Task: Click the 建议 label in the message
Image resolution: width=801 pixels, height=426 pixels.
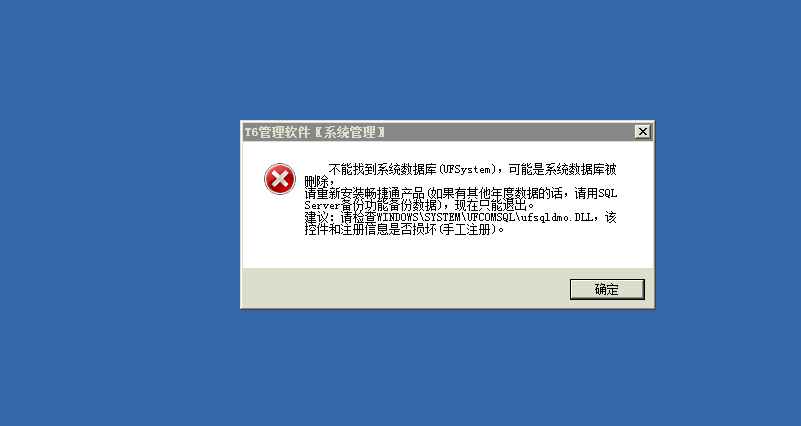Action: 316,218
